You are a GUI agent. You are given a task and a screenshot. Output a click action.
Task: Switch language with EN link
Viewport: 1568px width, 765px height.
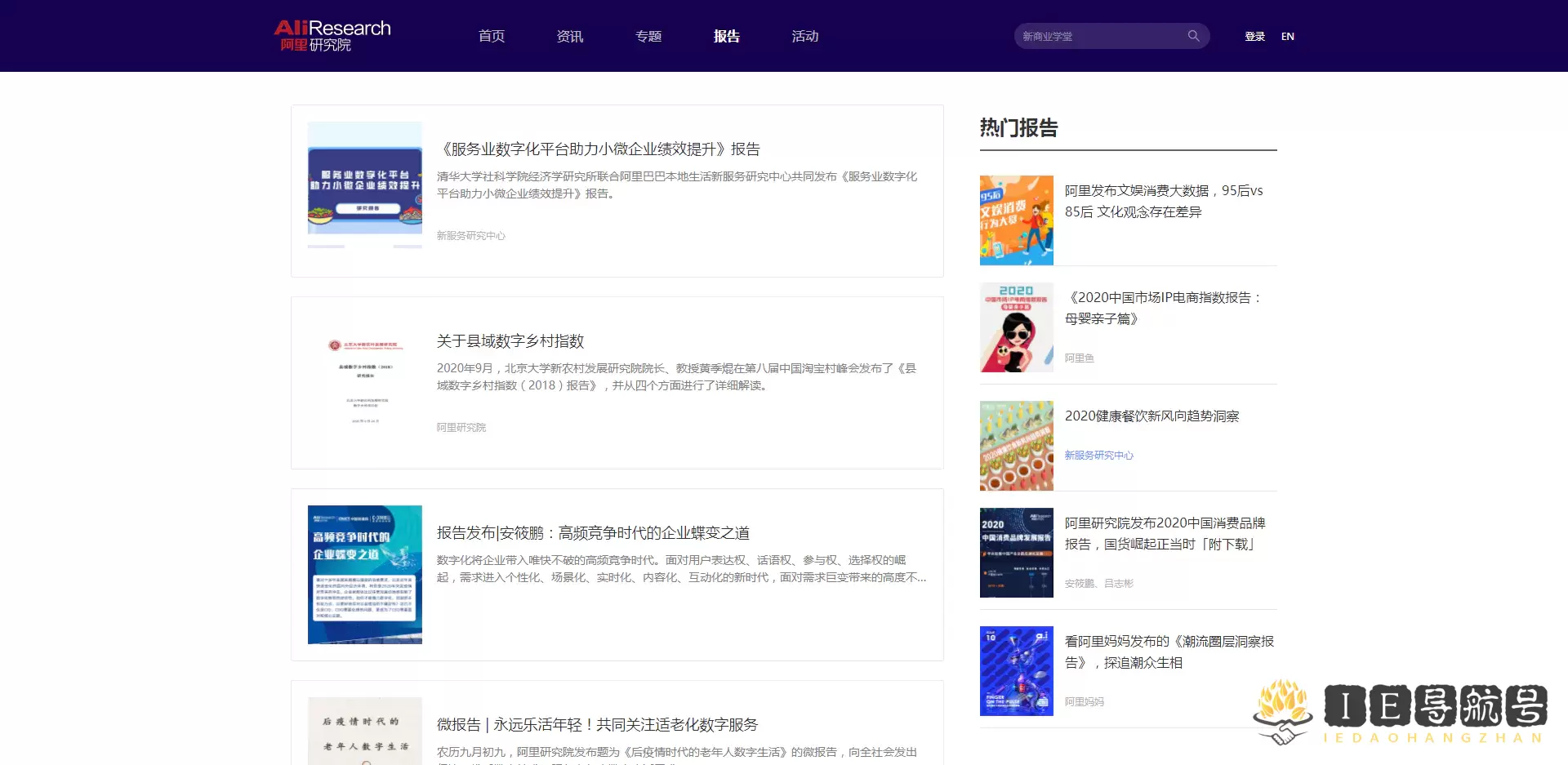point(1288,36)
